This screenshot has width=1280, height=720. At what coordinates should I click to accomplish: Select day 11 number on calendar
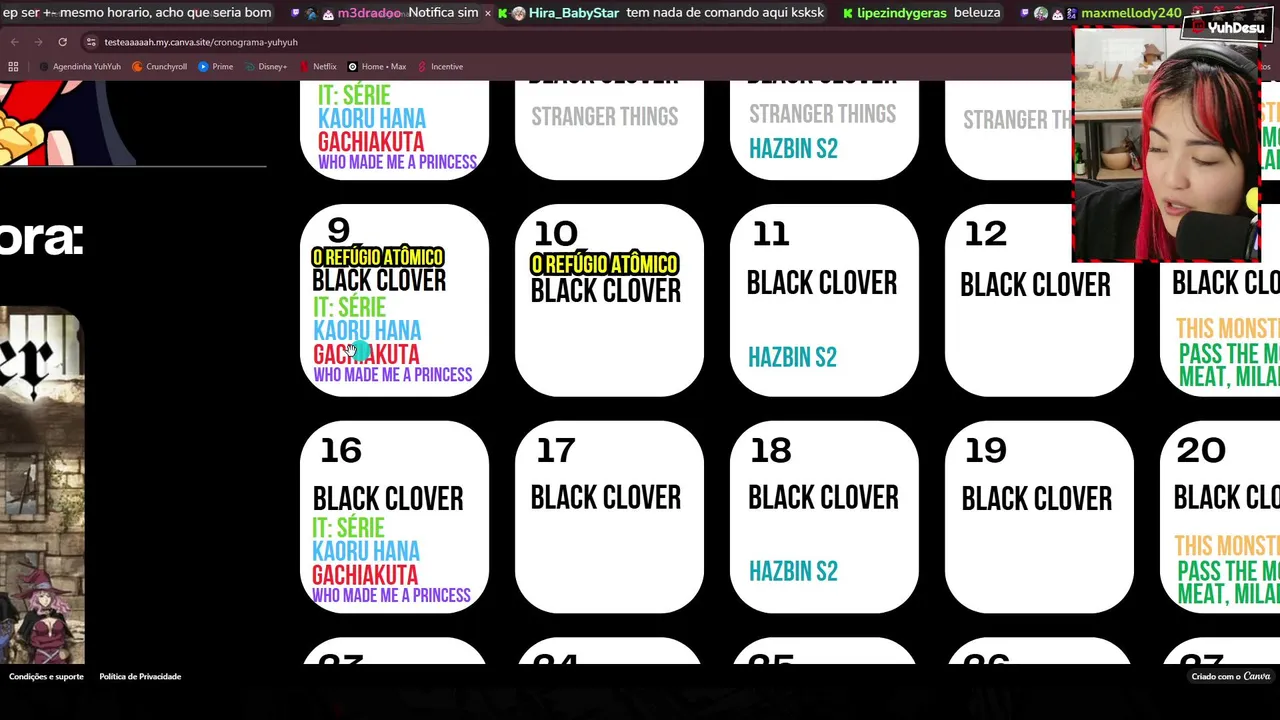pos(770,235)
